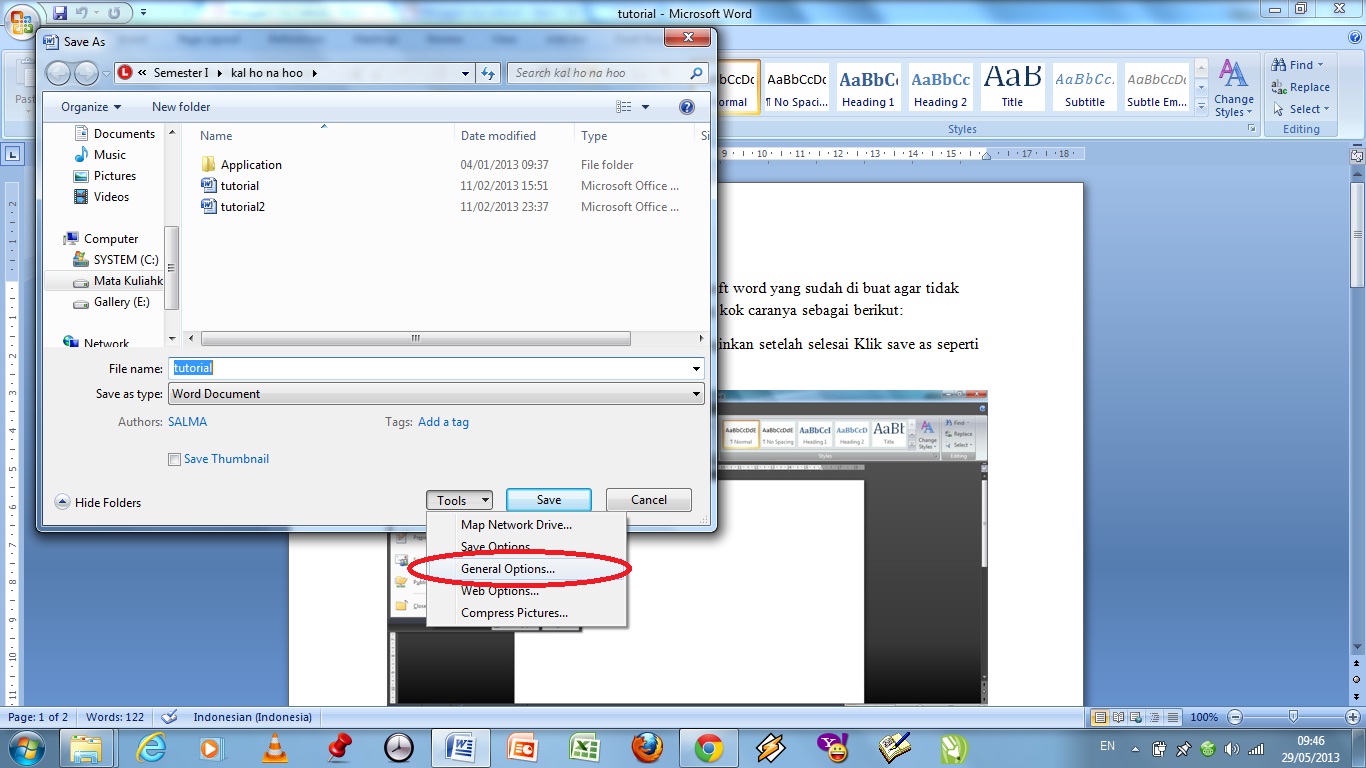1366x768 pixels.
Task: Click the SALMA author name
Action: [x=187, y=422]
